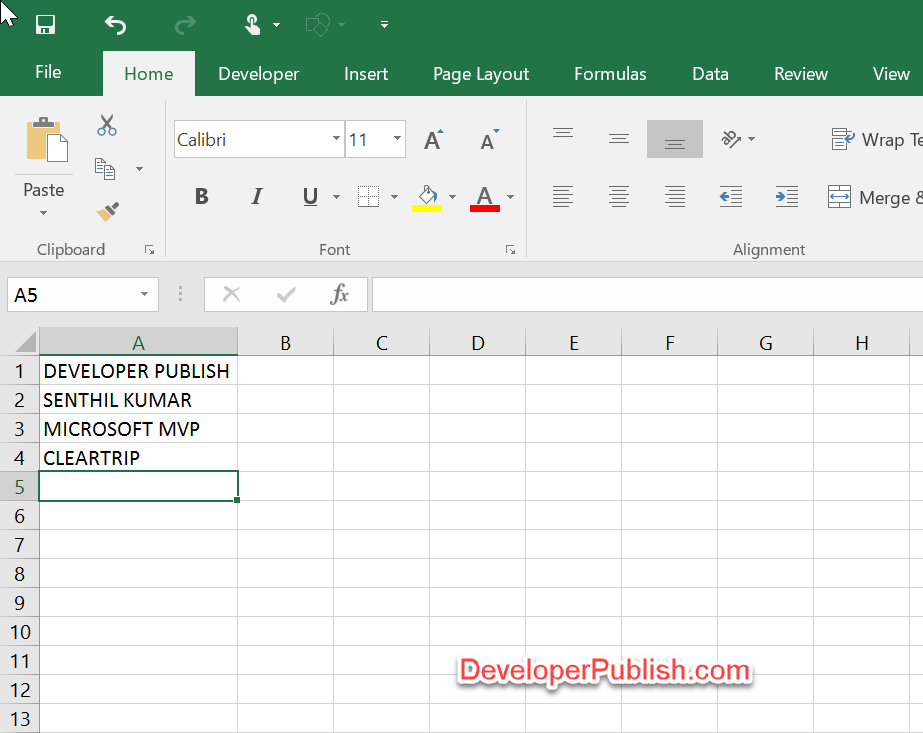Switch to the Developer tab
Viewport: 923px width, 733px height.
pos(258,74)
